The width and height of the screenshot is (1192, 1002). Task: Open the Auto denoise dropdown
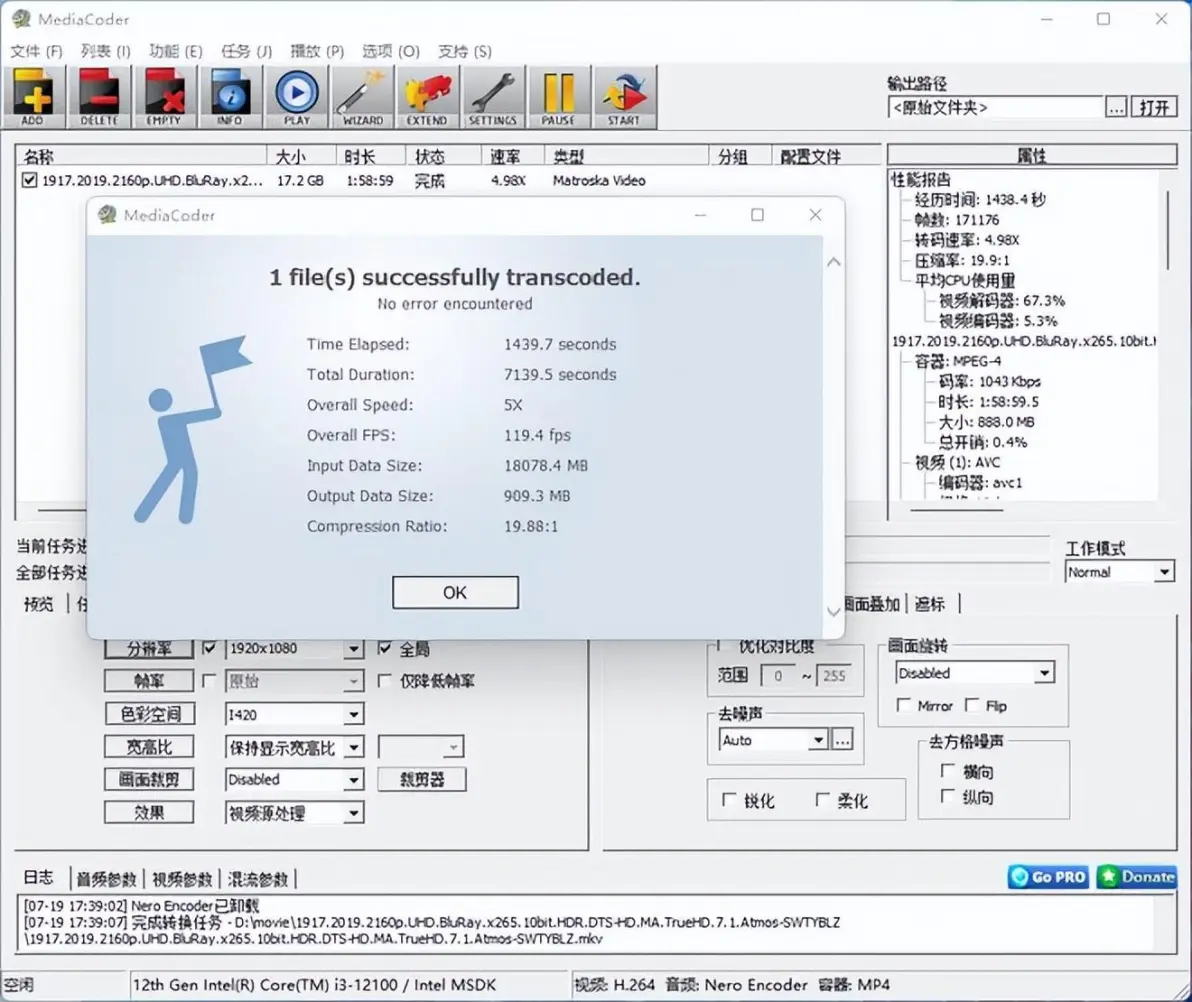pos(818,740)
